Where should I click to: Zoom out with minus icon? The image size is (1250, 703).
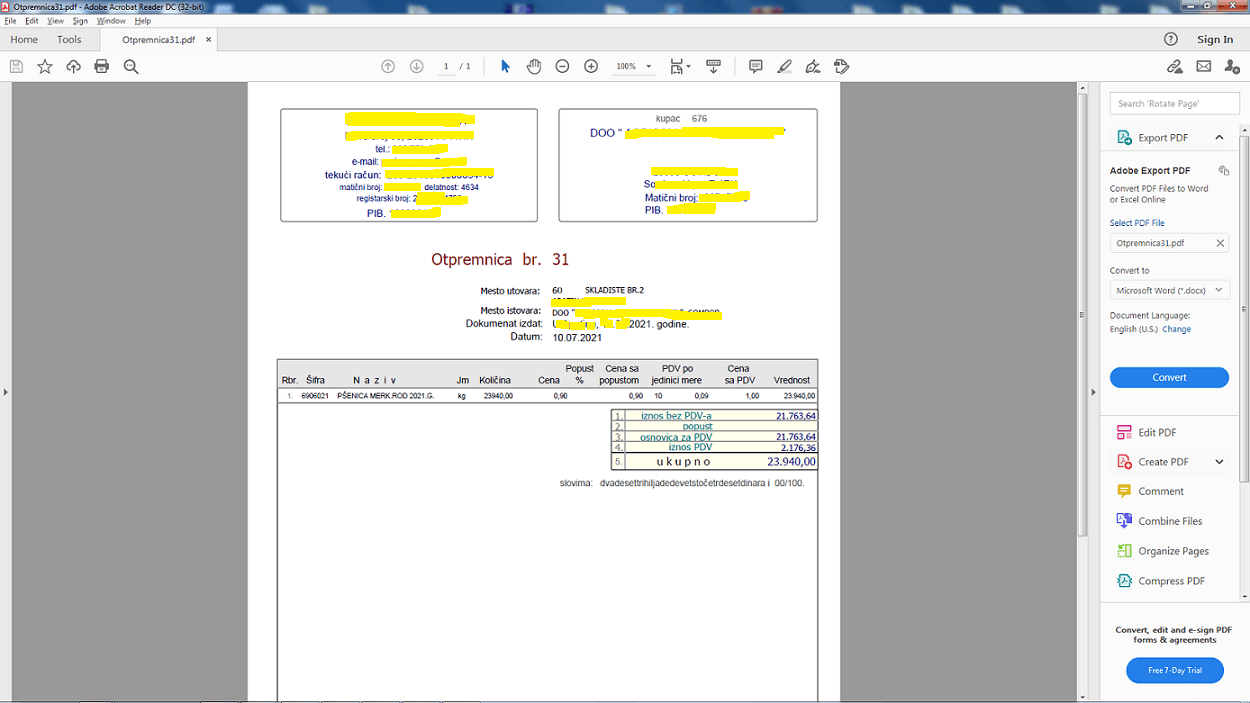[562, 66]
